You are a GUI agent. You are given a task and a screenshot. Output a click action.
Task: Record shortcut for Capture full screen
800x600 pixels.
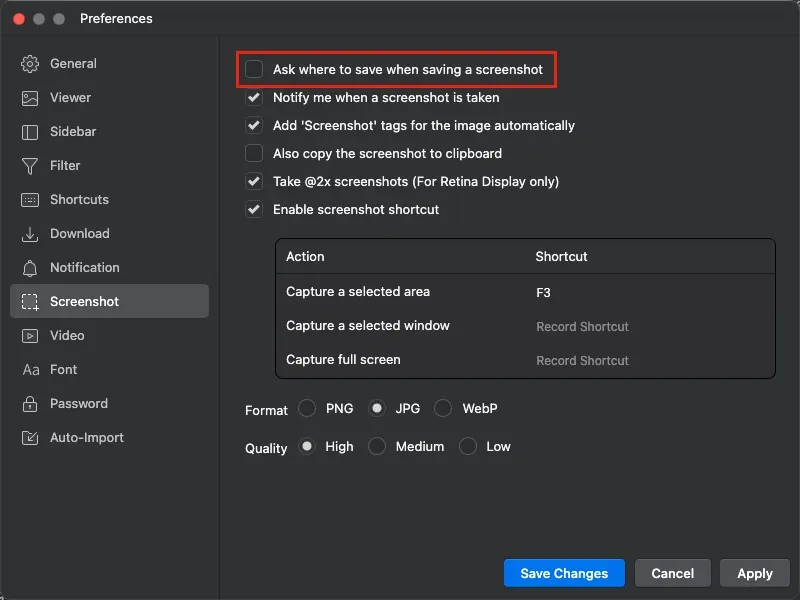[582, 361]
